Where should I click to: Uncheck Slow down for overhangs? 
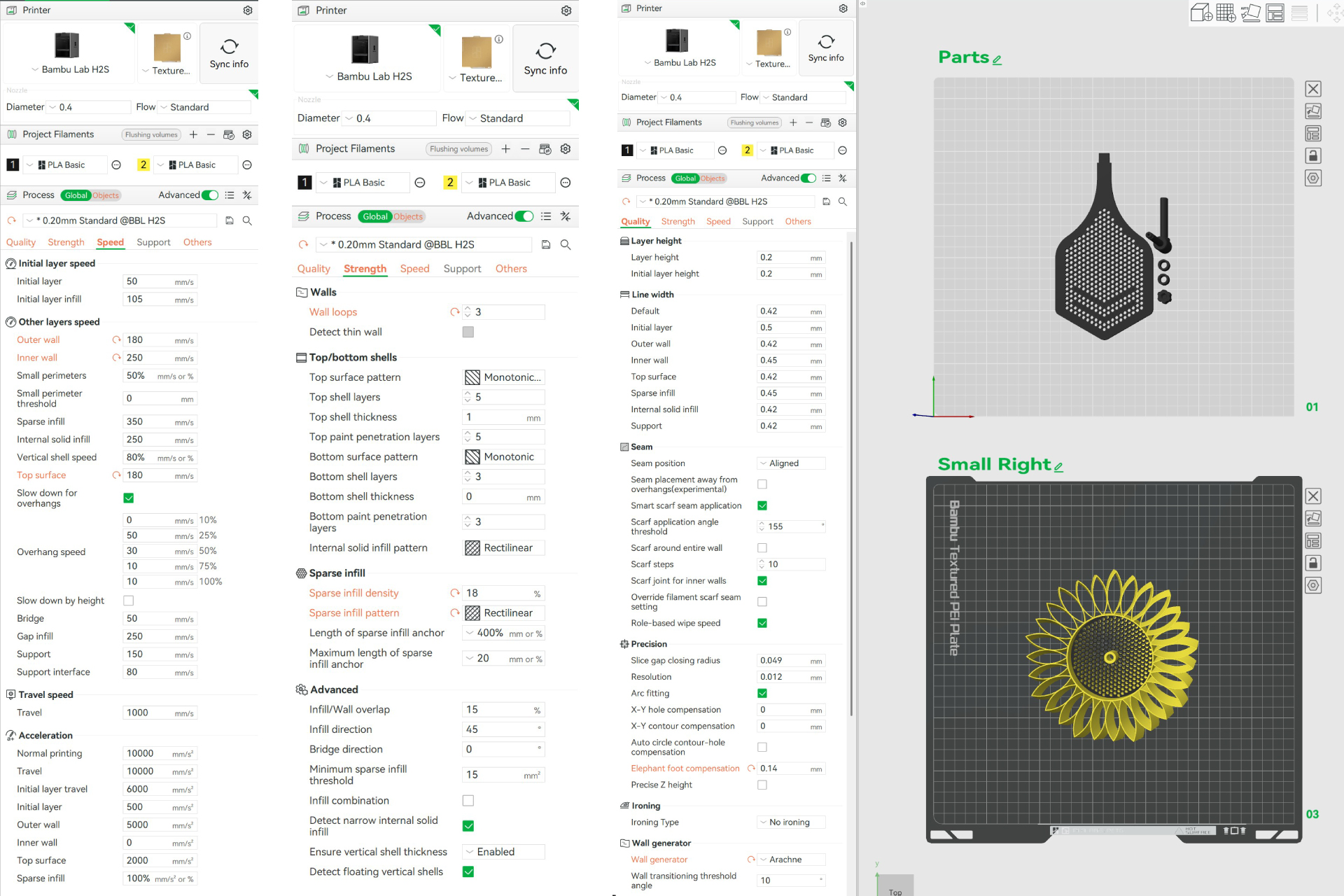[x=128, y=498]
